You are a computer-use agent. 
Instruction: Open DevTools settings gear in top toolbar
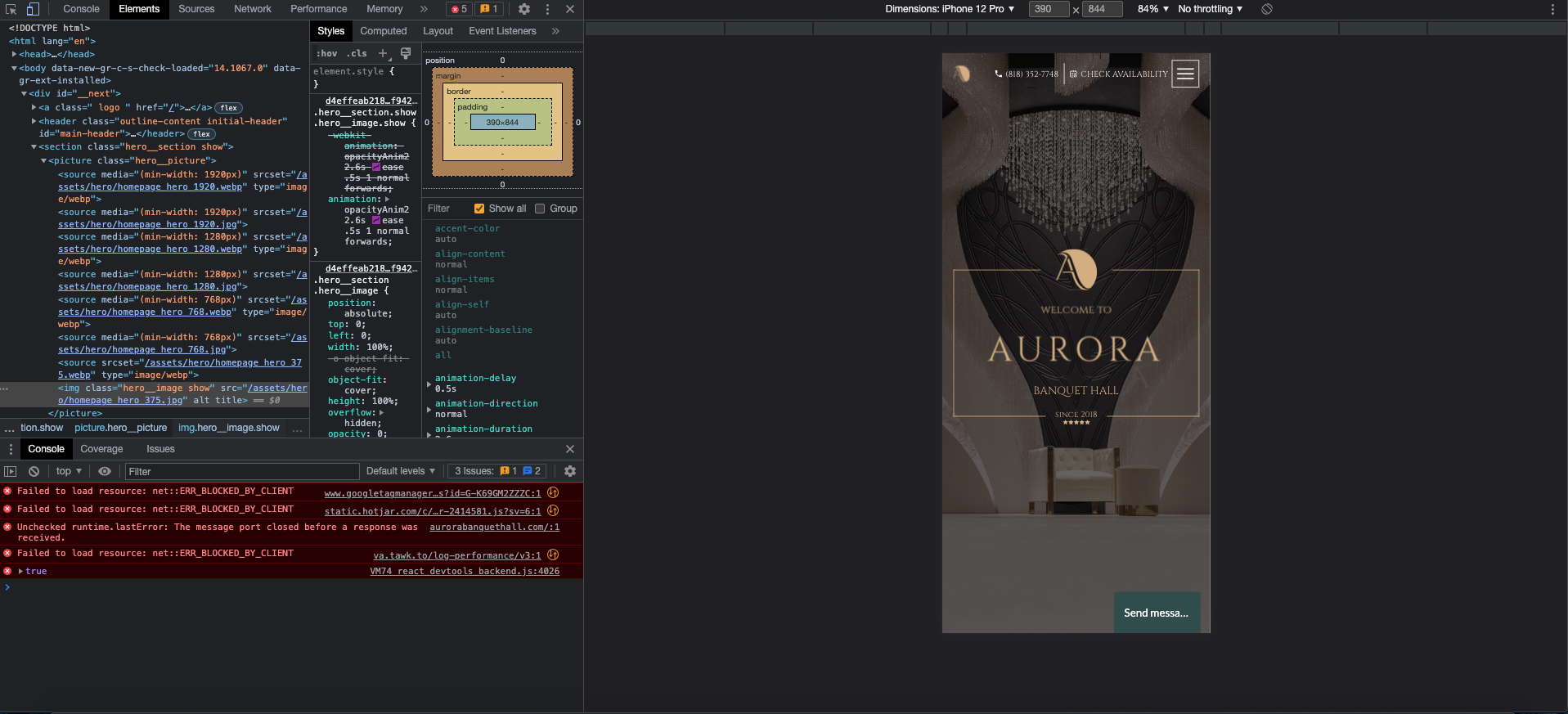point(524,9)
